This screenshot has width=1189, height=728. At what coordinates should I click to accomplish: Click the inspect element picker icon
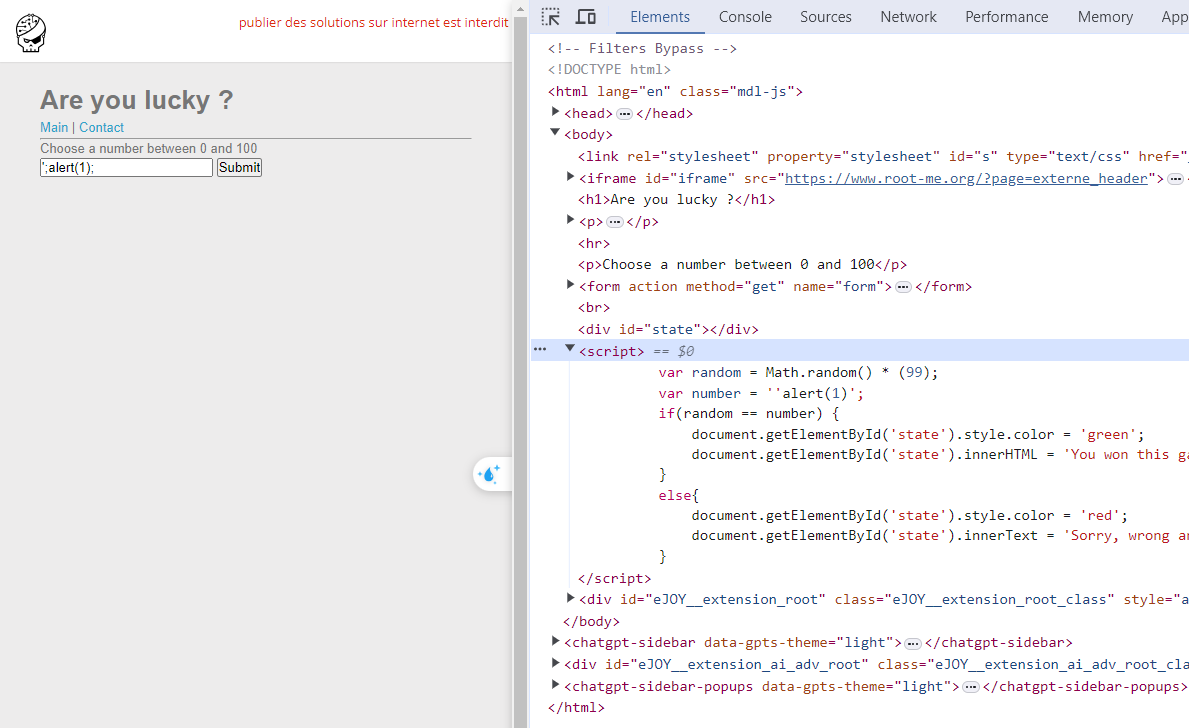[551, 17]
